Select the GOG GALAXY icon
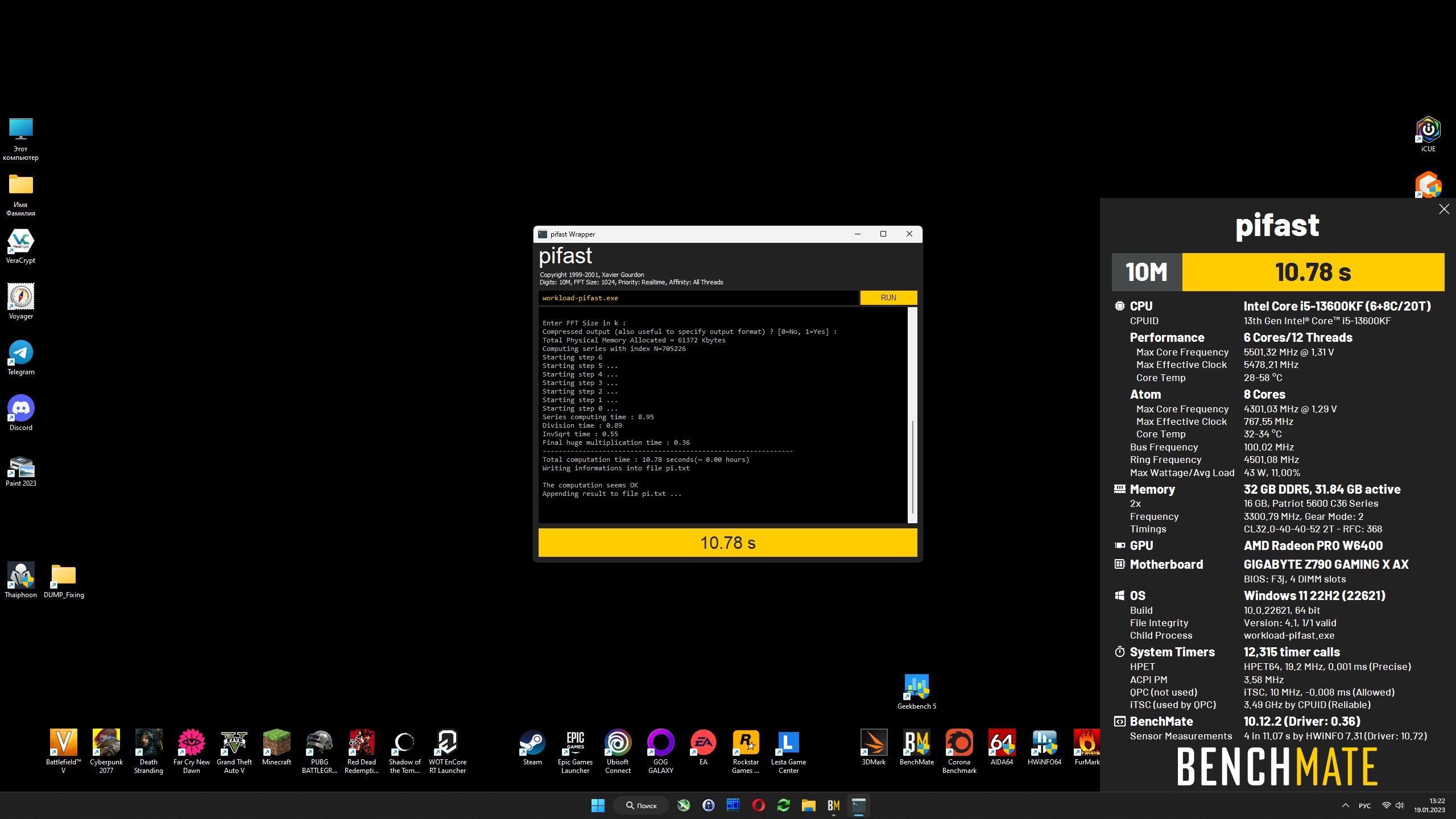Screen dimensions: 1456x819 [x=661, y=752]
